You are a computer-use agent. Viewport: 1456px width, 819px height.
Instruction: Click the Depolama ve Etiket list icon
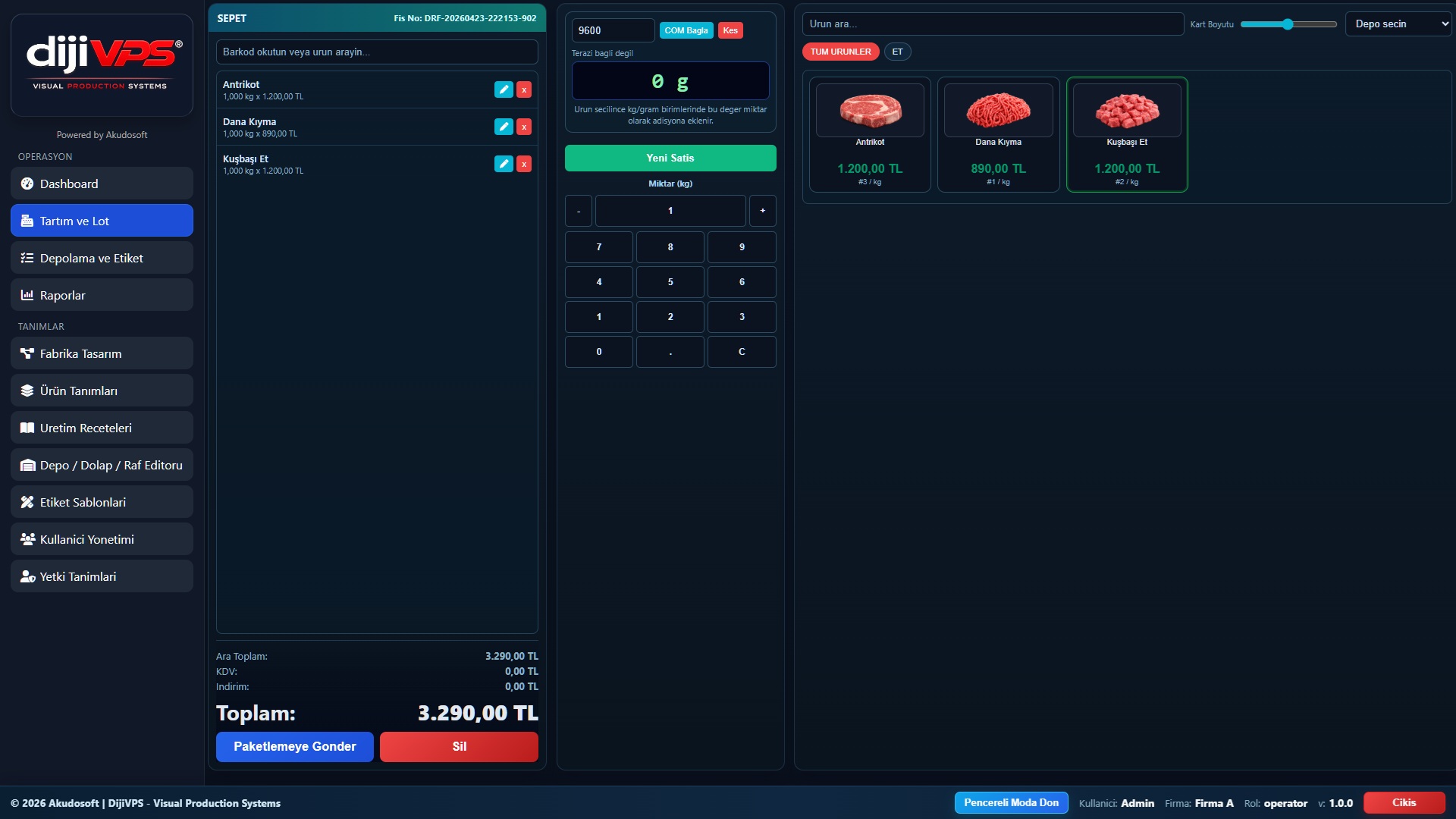[x=27, y=258]
